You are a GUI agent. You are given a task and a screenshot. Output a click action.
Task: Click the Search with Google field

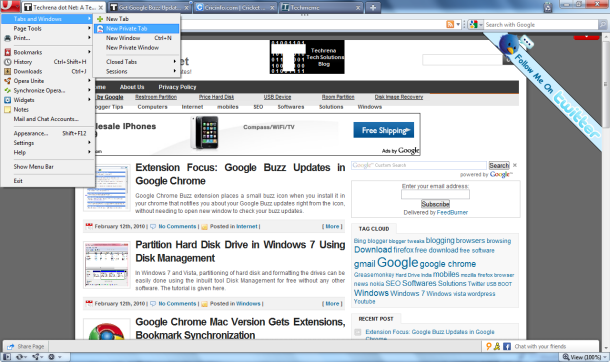(x=541, y=24)
